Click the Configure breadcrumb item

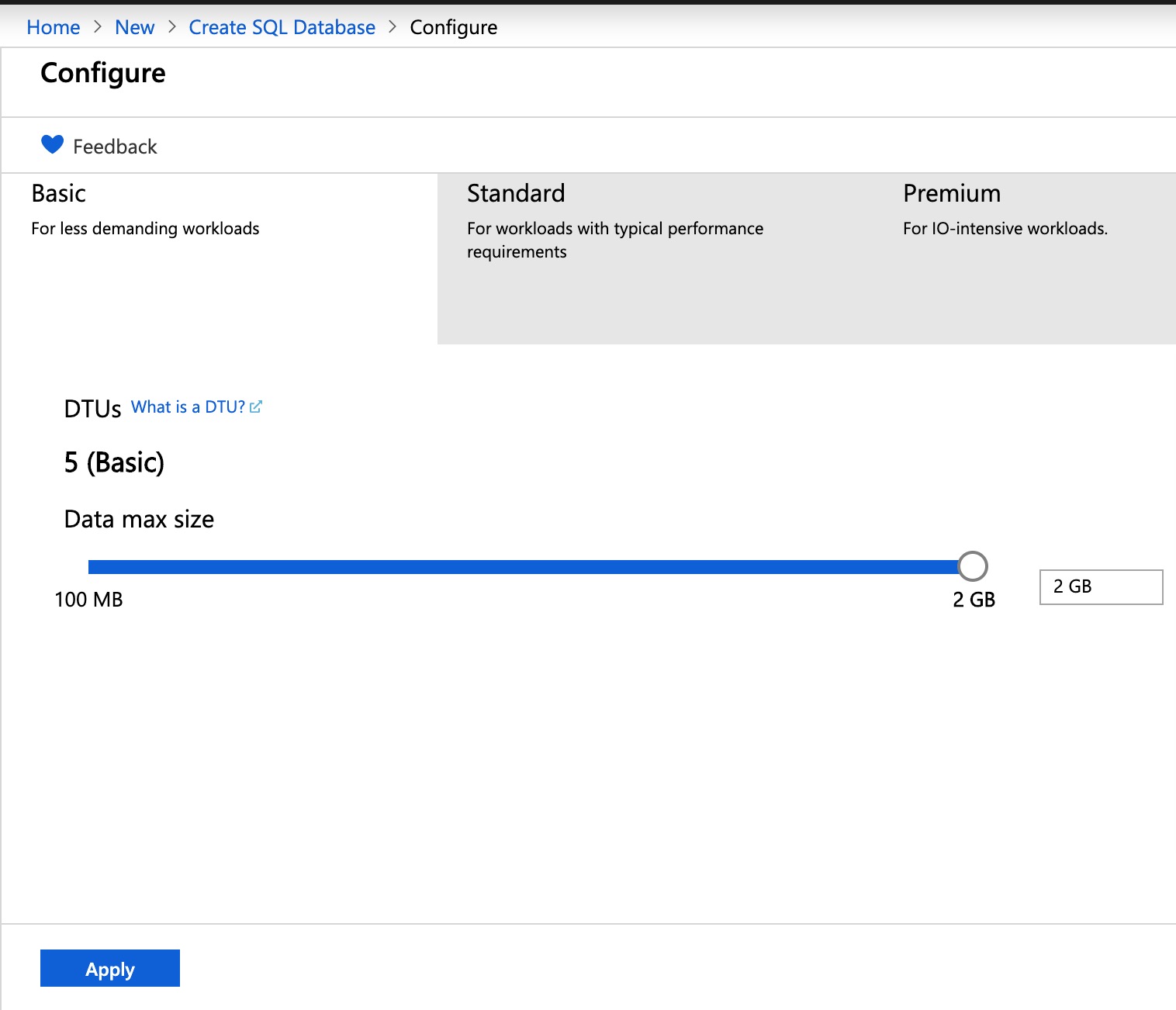(x=453, y=27)
